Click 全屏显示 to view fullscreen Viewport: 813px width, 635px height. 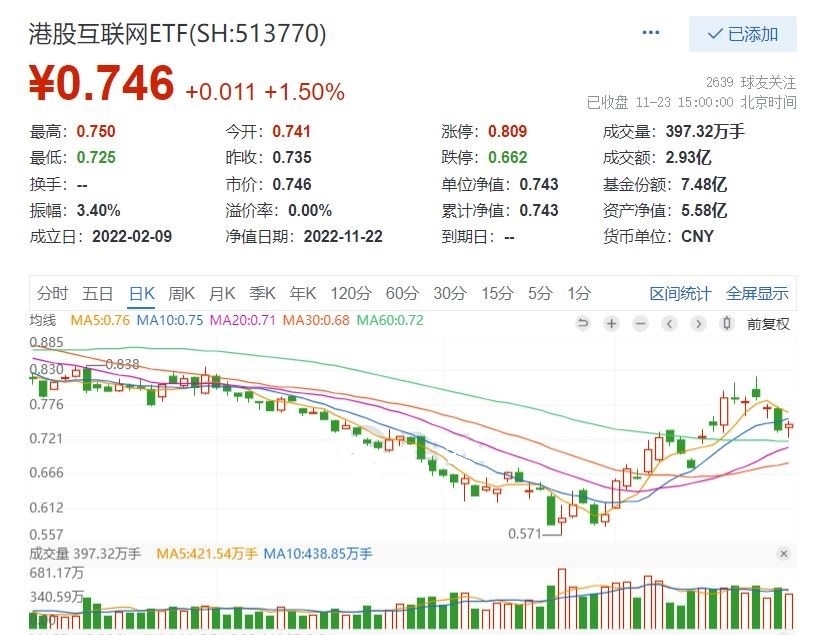point(757,293)
